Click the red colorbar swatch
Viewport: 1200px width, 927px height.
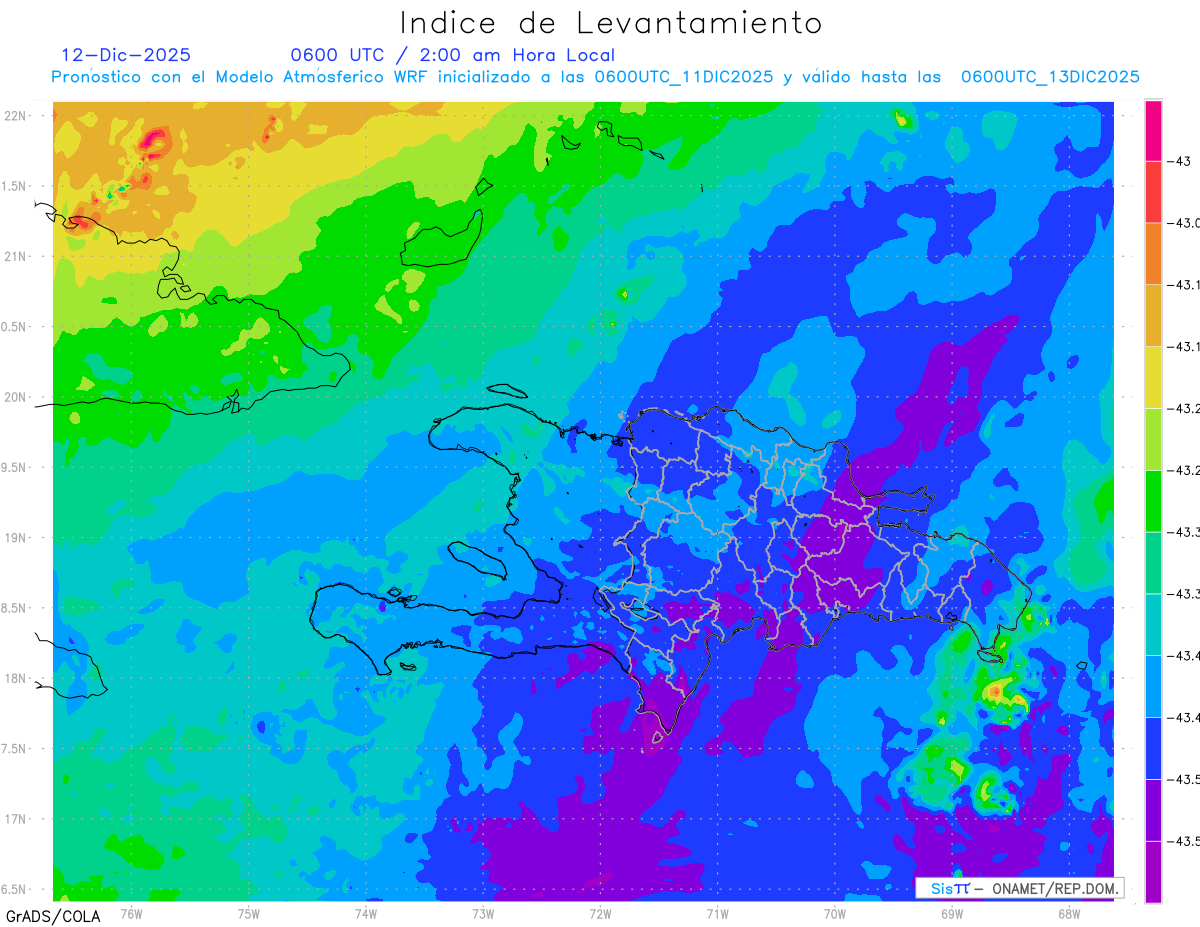[1153, 192]
